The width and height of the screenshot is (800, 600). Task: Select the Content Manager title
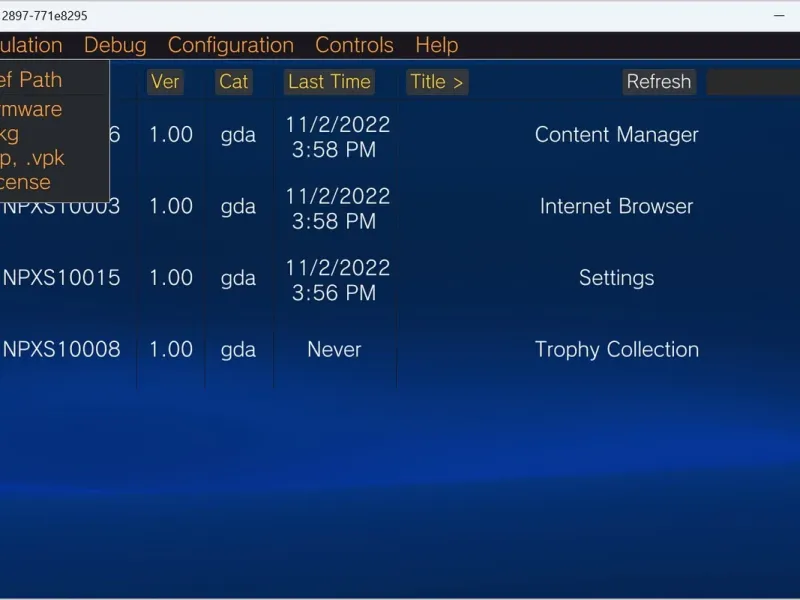[616, 135]
